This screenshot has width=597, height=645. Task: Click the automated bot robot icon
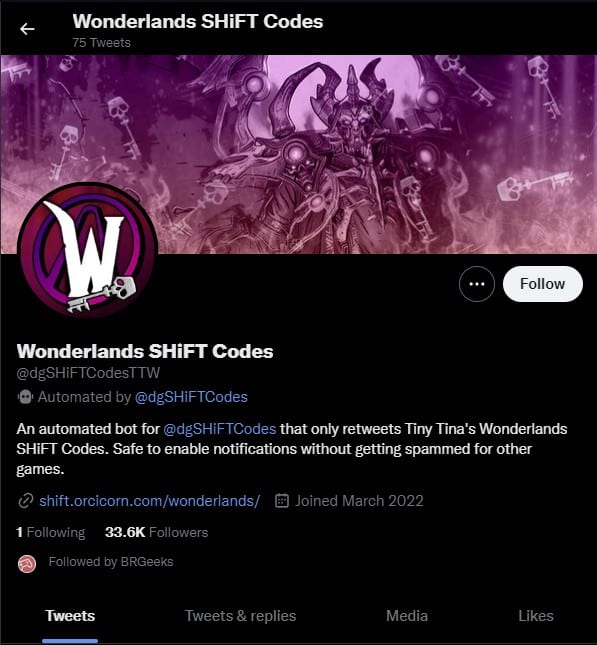pos(25,397)
